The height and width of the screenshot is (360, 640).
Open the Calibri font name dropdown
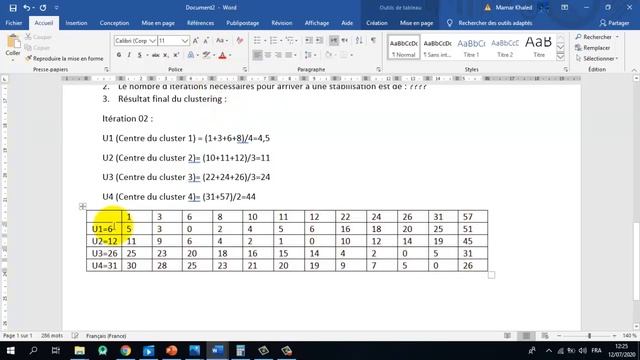[152, 40]
